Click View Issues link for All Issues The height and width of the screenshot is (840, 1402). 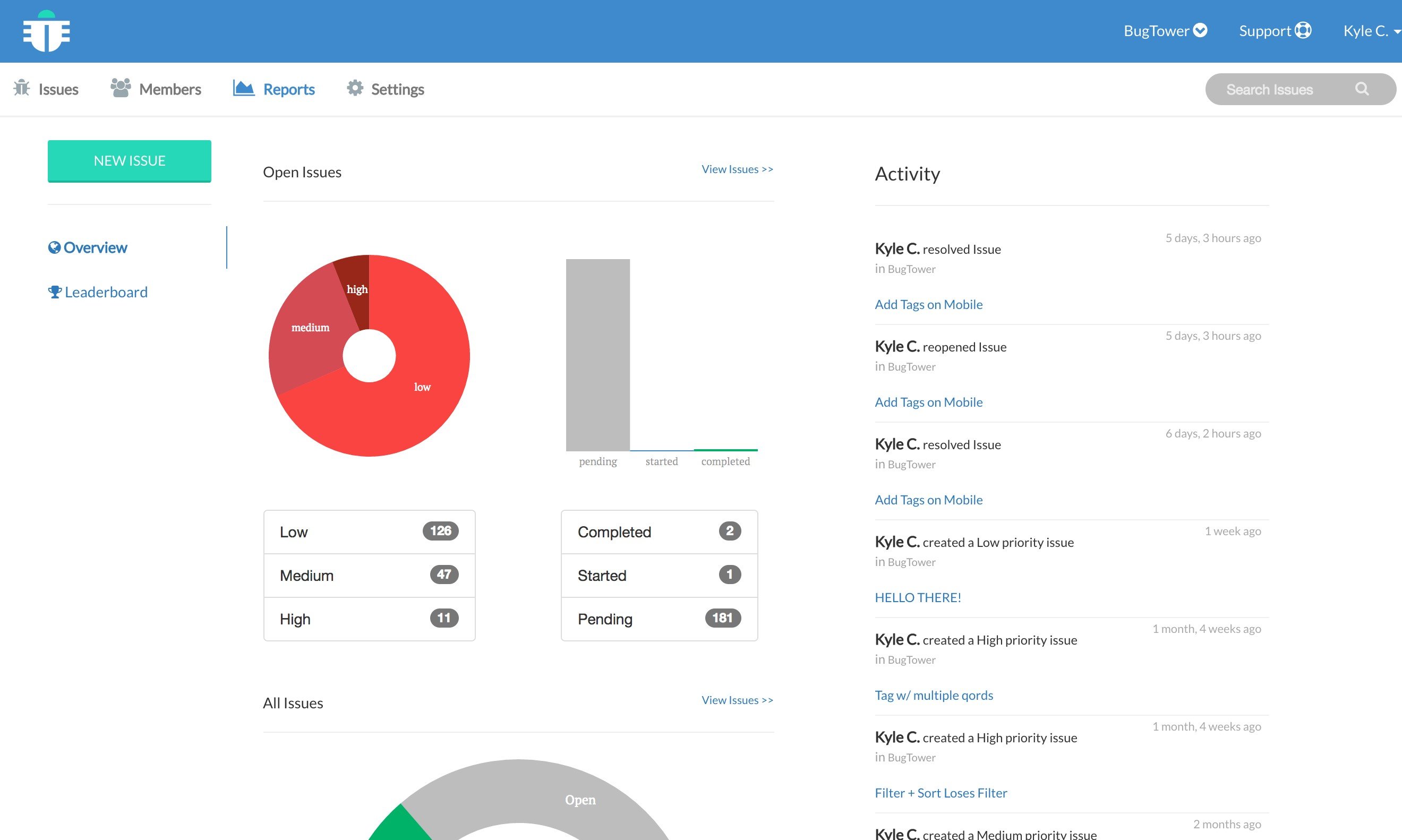(738, 700)
